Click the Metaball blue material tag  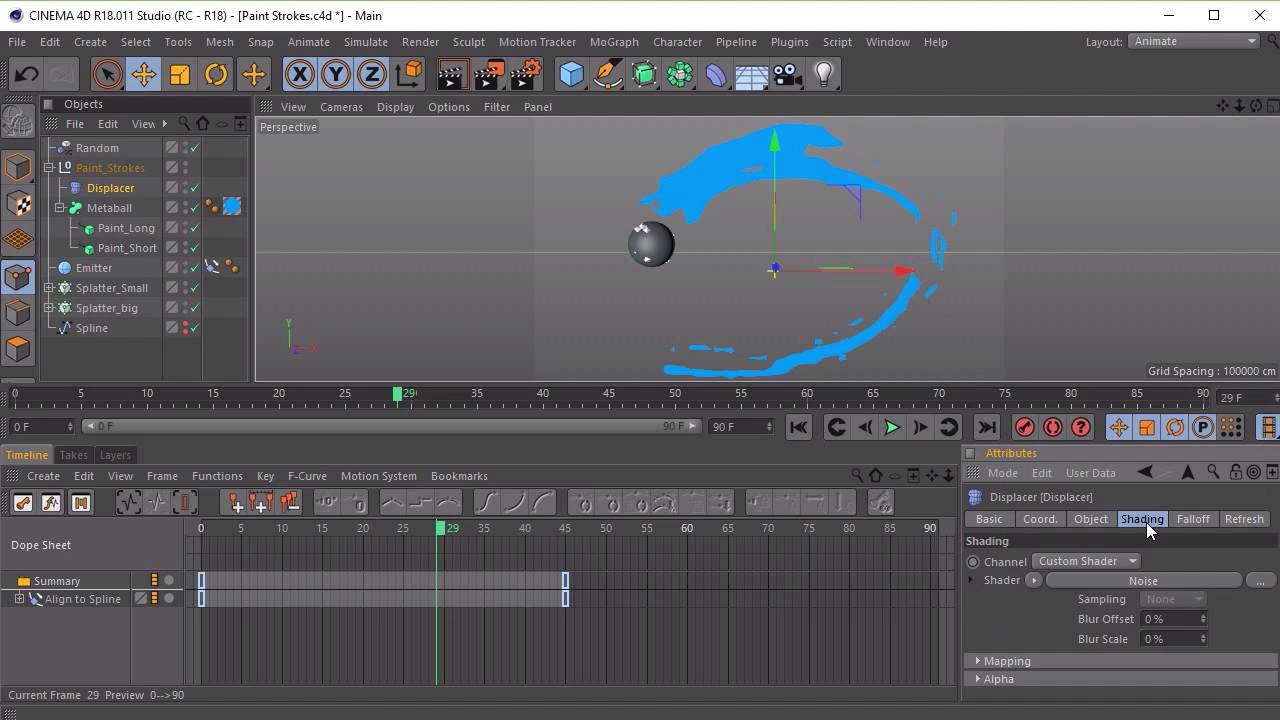(x=232, y=207)
